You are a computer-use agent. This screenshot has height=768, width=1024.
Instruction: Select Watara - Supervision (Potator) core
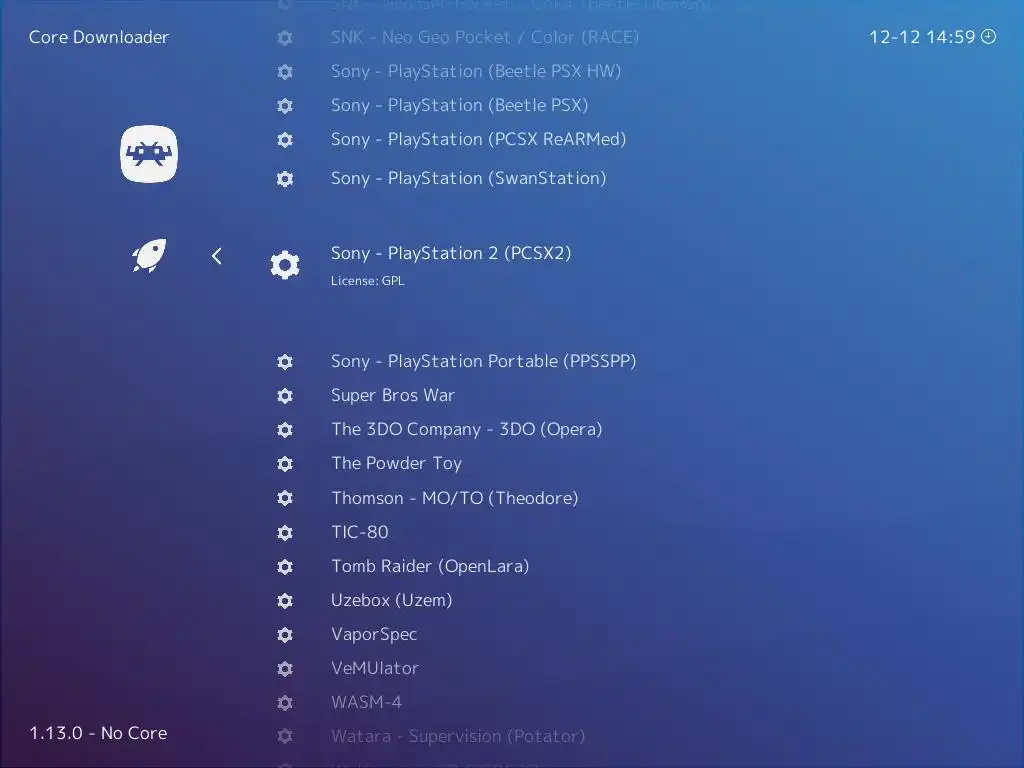click(458, 736)
